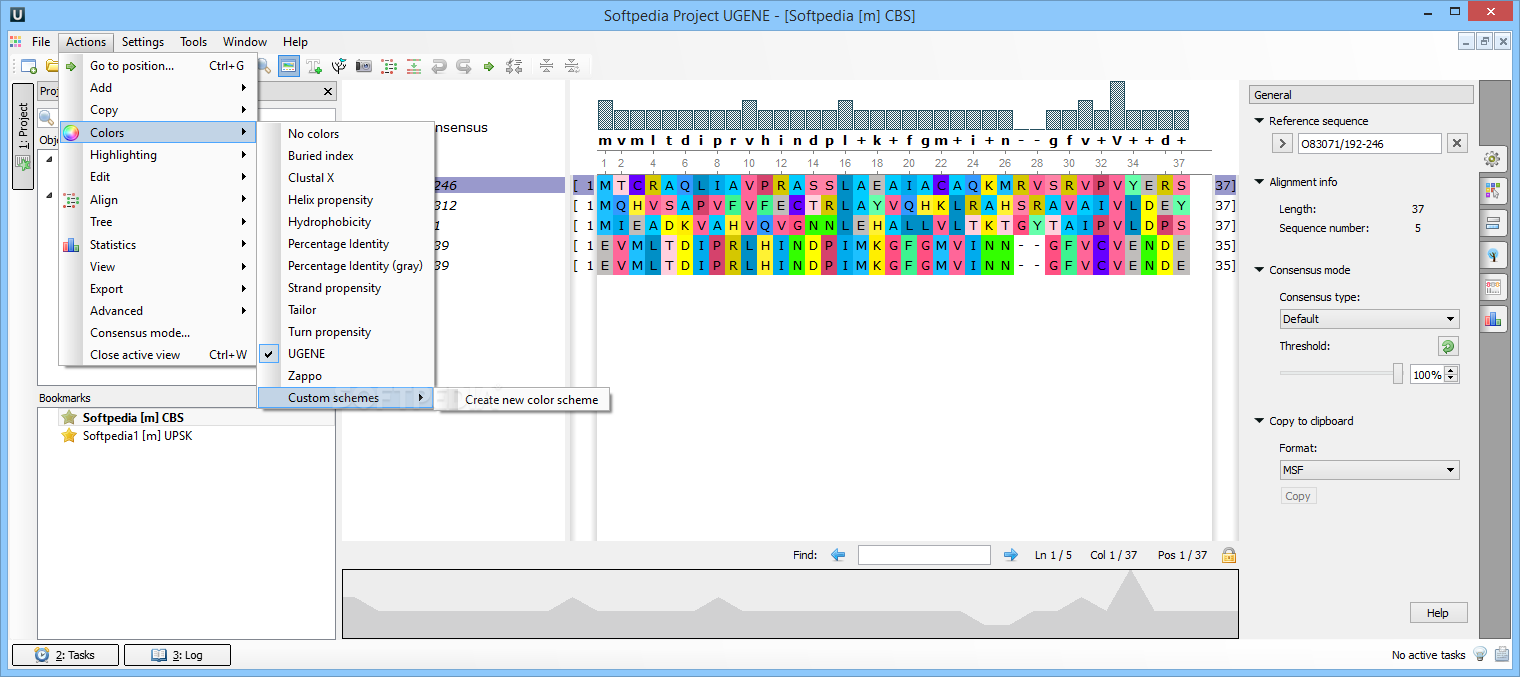Screen dimensions: 1520x677
Task: Click the add text annotation icon
Action: pos(315,66)
